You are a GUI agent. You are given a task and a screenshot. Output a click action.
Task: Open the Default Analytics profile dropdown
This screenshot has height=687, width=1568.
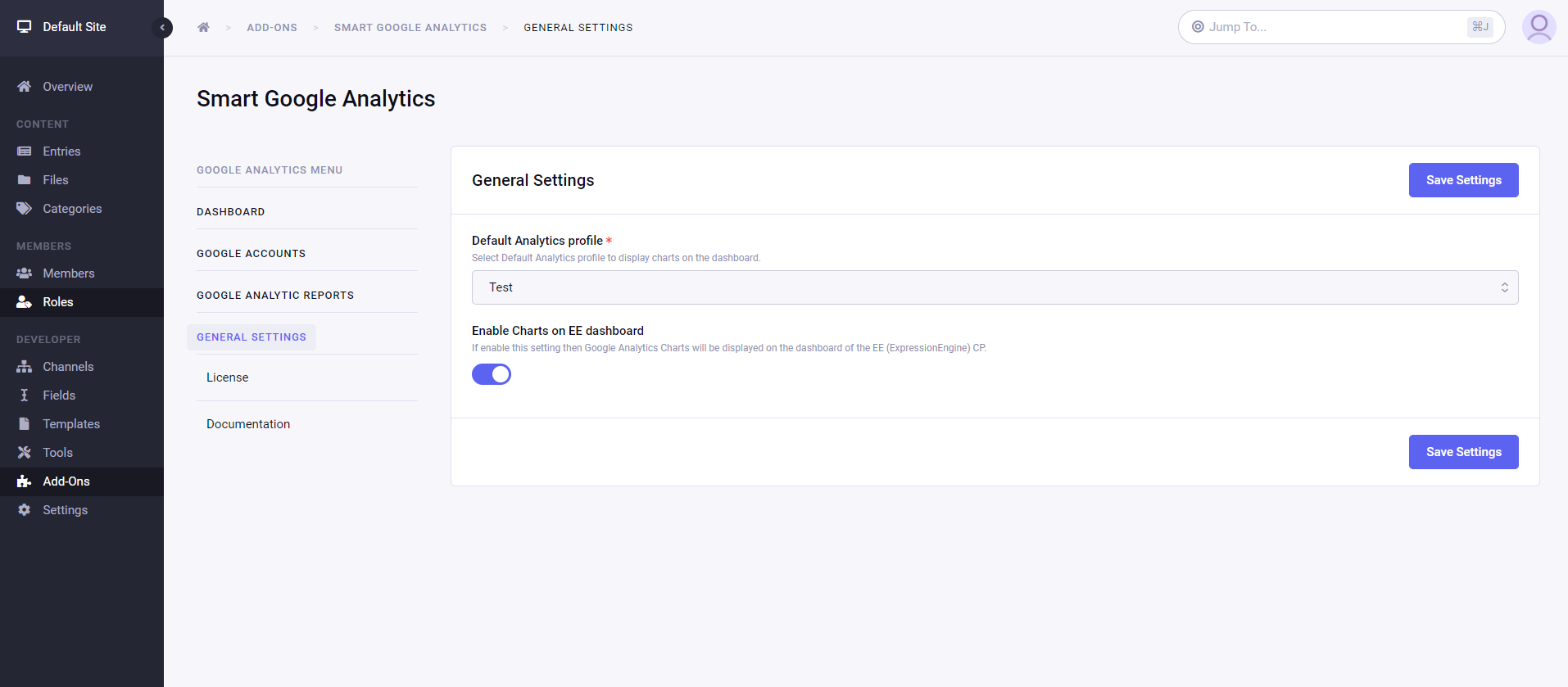pyautogui.click(x=995, y=287)
